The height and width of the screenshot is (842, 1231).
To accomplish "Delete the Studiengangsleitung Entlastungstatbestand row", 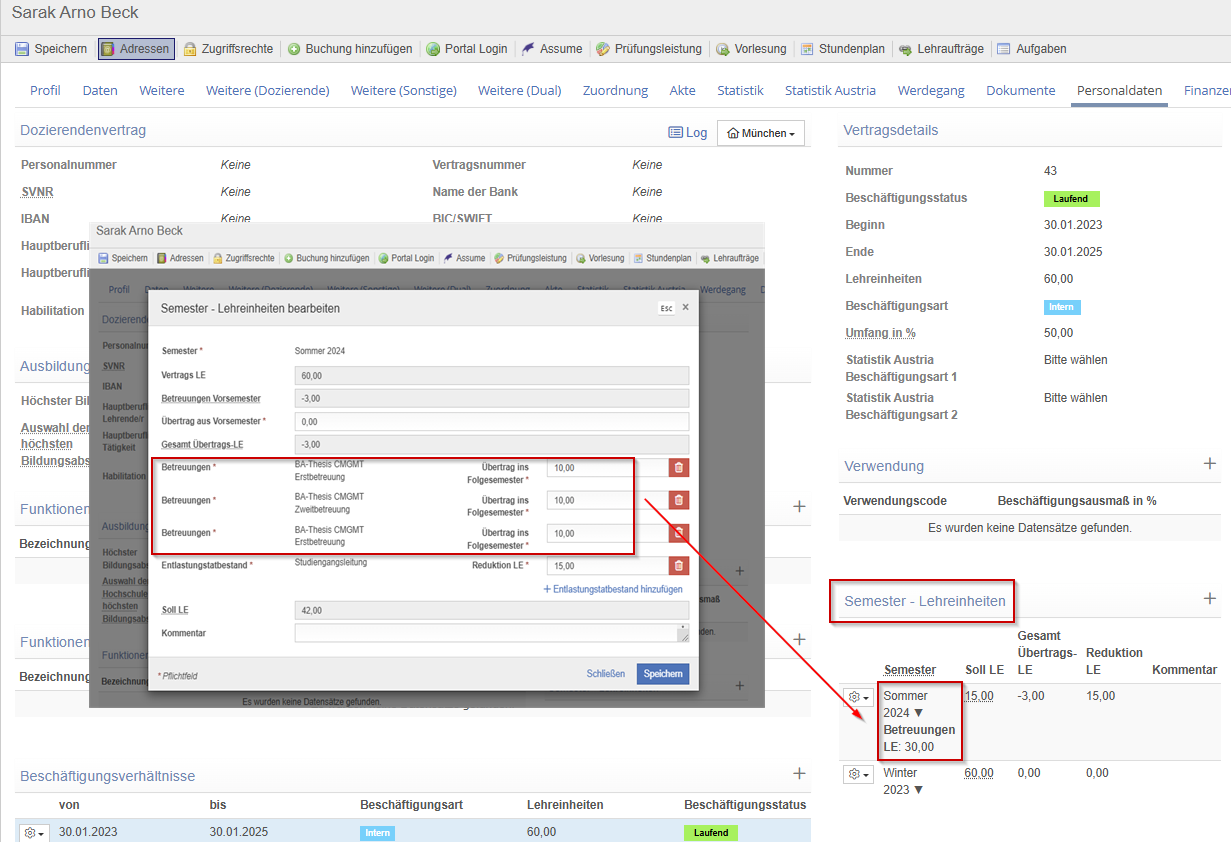I will pyautogui.click(x=678, y=566).
